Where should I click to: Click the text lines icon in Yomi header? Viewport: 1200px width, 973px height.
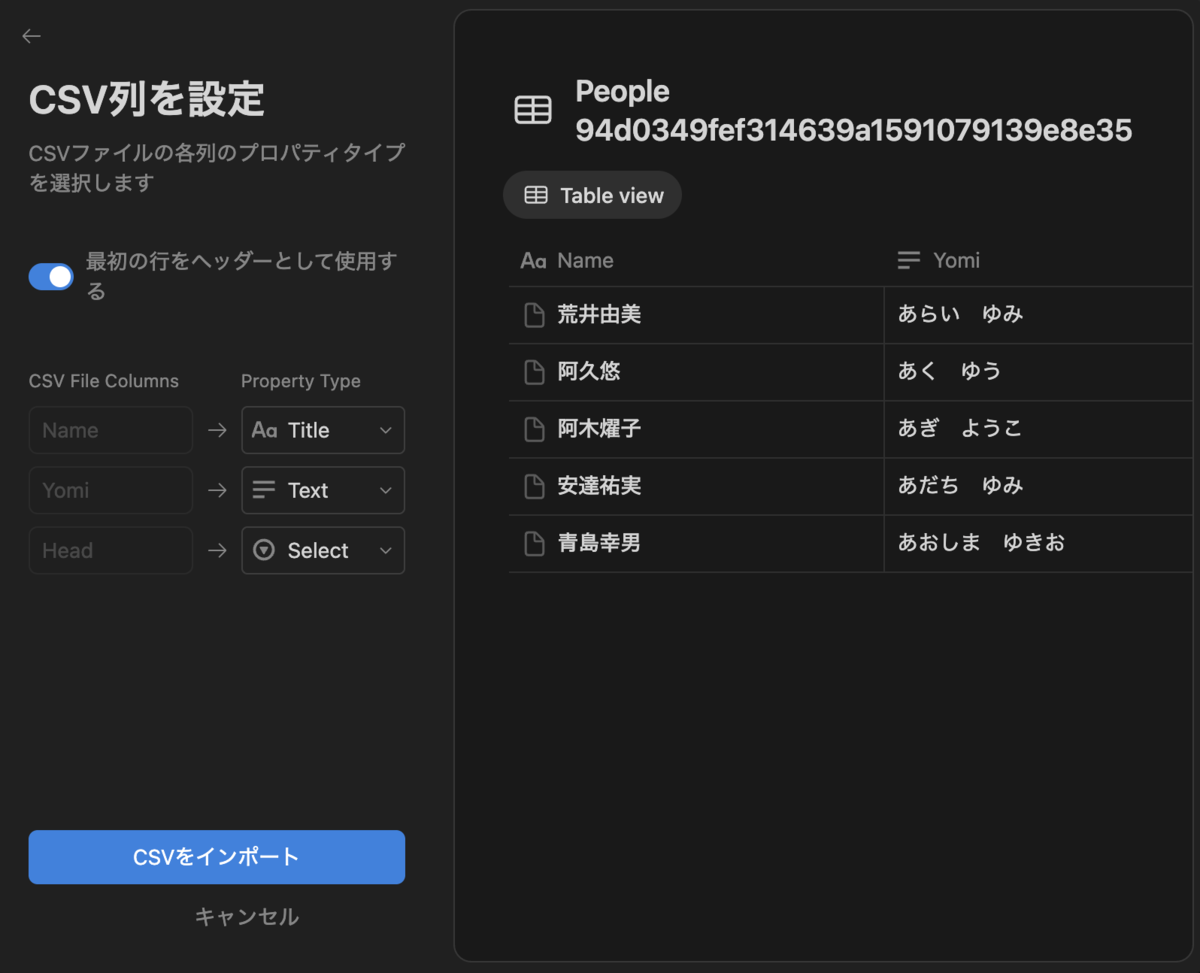[x=908, y=261]
